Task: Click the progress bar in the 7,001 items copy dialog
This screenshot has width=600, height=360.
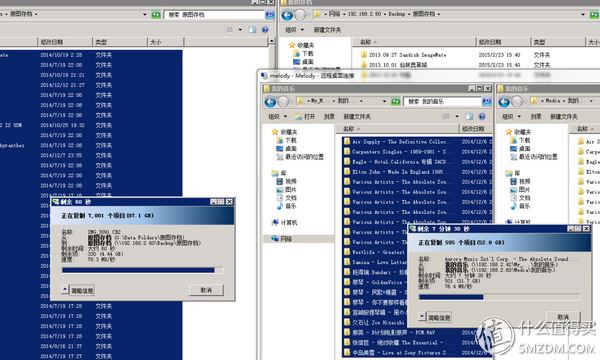Action: pos(143,270)
